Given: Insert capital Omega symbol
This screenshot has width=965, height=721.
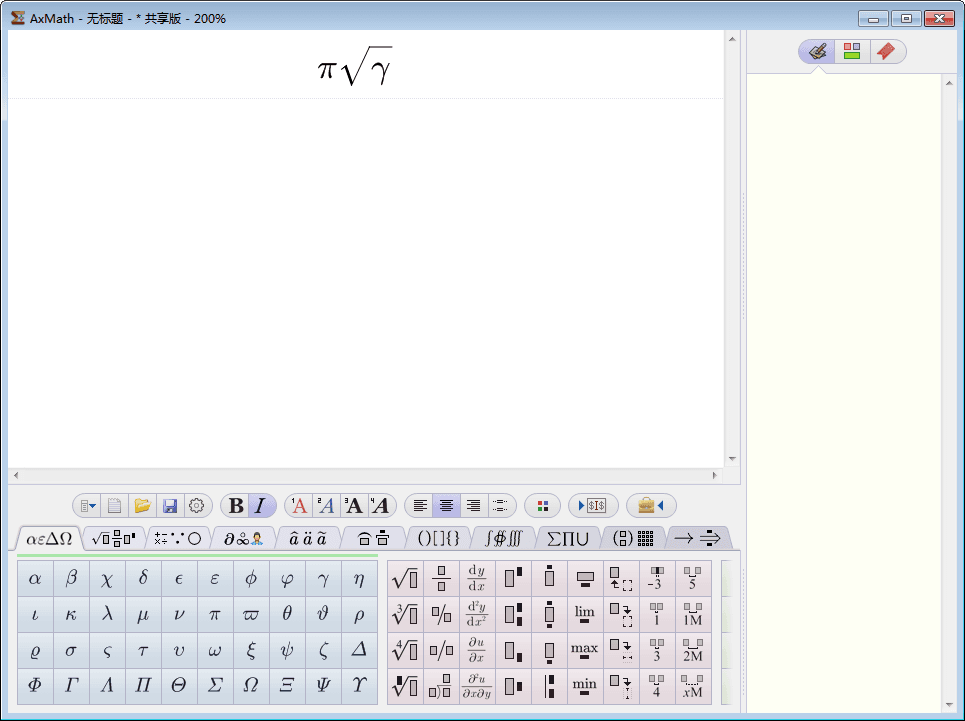Looking at the screenshot, I should pos(251,686).
